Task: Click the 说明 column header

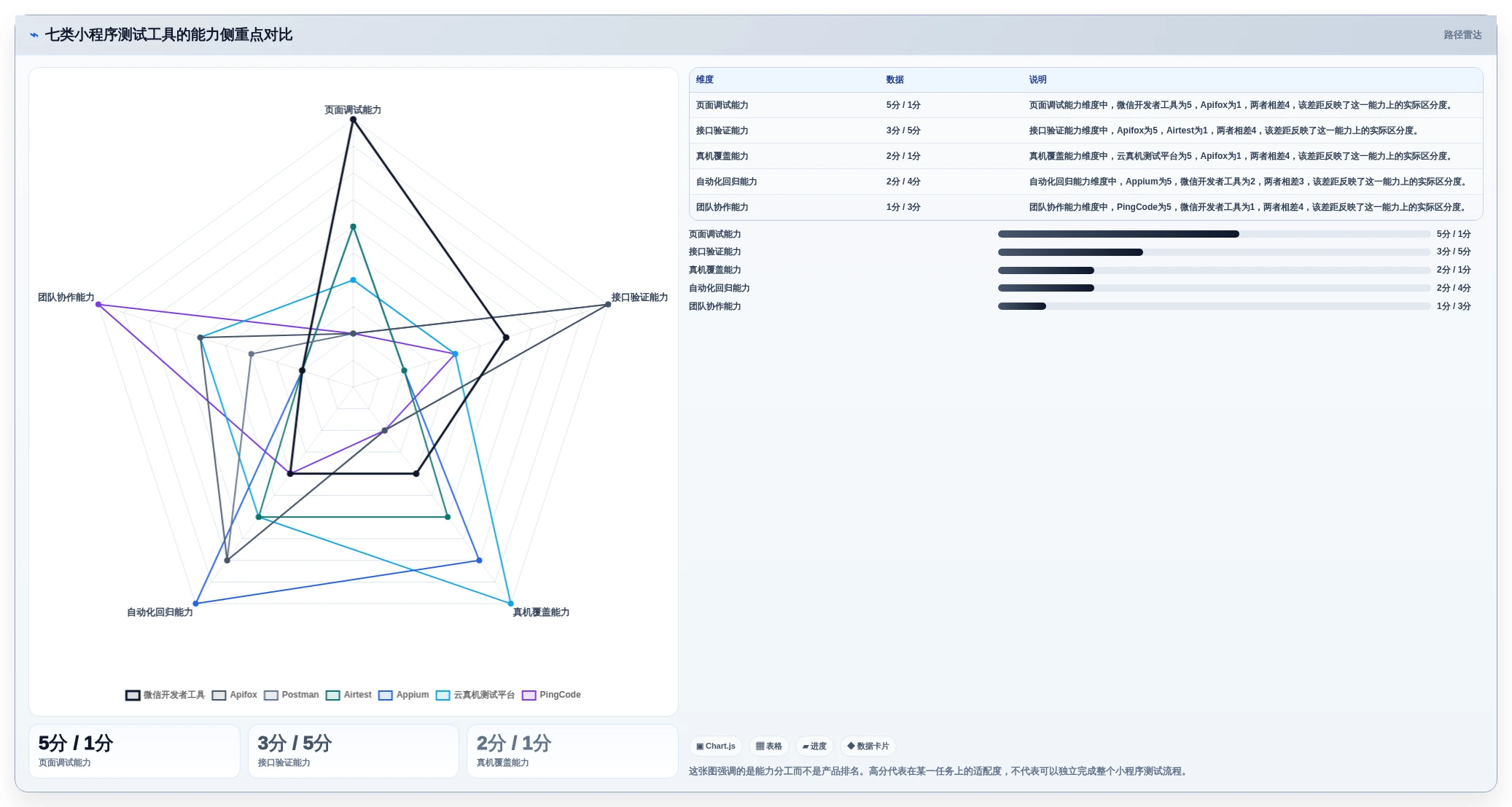Action: click(1038, 79)
